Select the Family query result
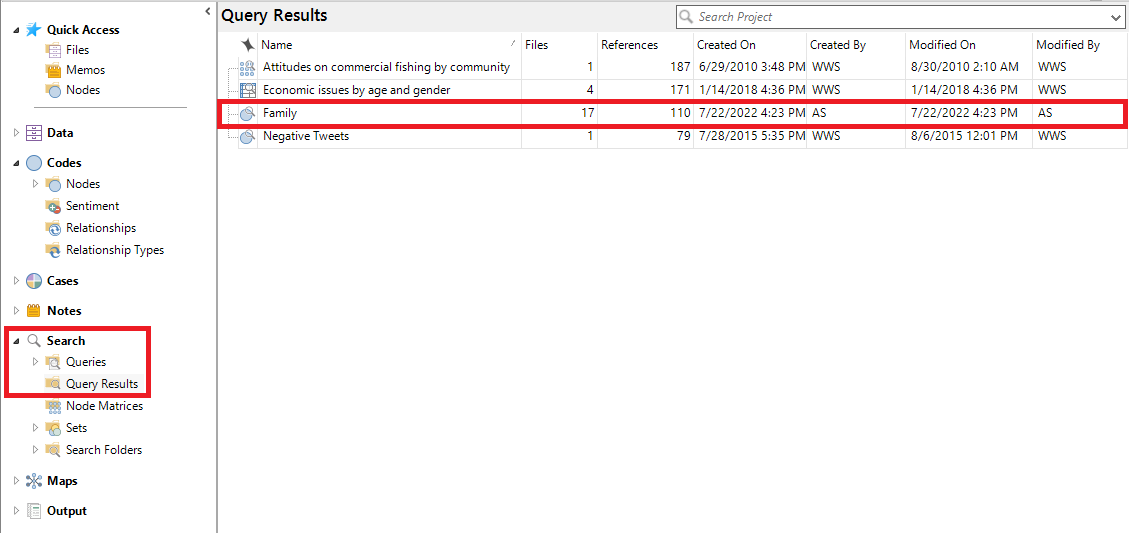Image resolution: width=1129 pixels, height=533 pixels. (x=280, y=113)
